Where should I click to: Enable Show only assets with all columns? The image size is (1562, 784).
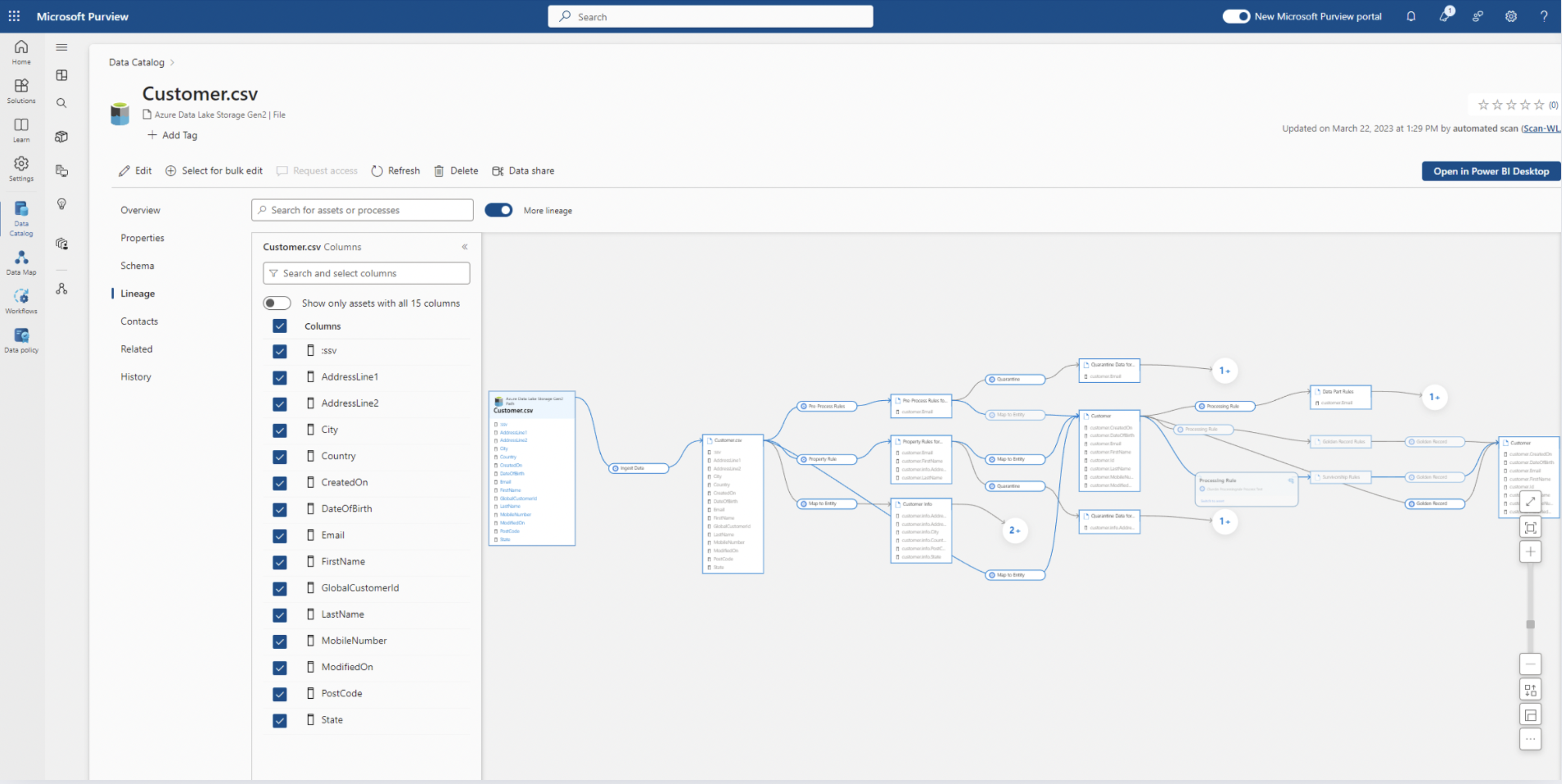click(x=276, y=303)
